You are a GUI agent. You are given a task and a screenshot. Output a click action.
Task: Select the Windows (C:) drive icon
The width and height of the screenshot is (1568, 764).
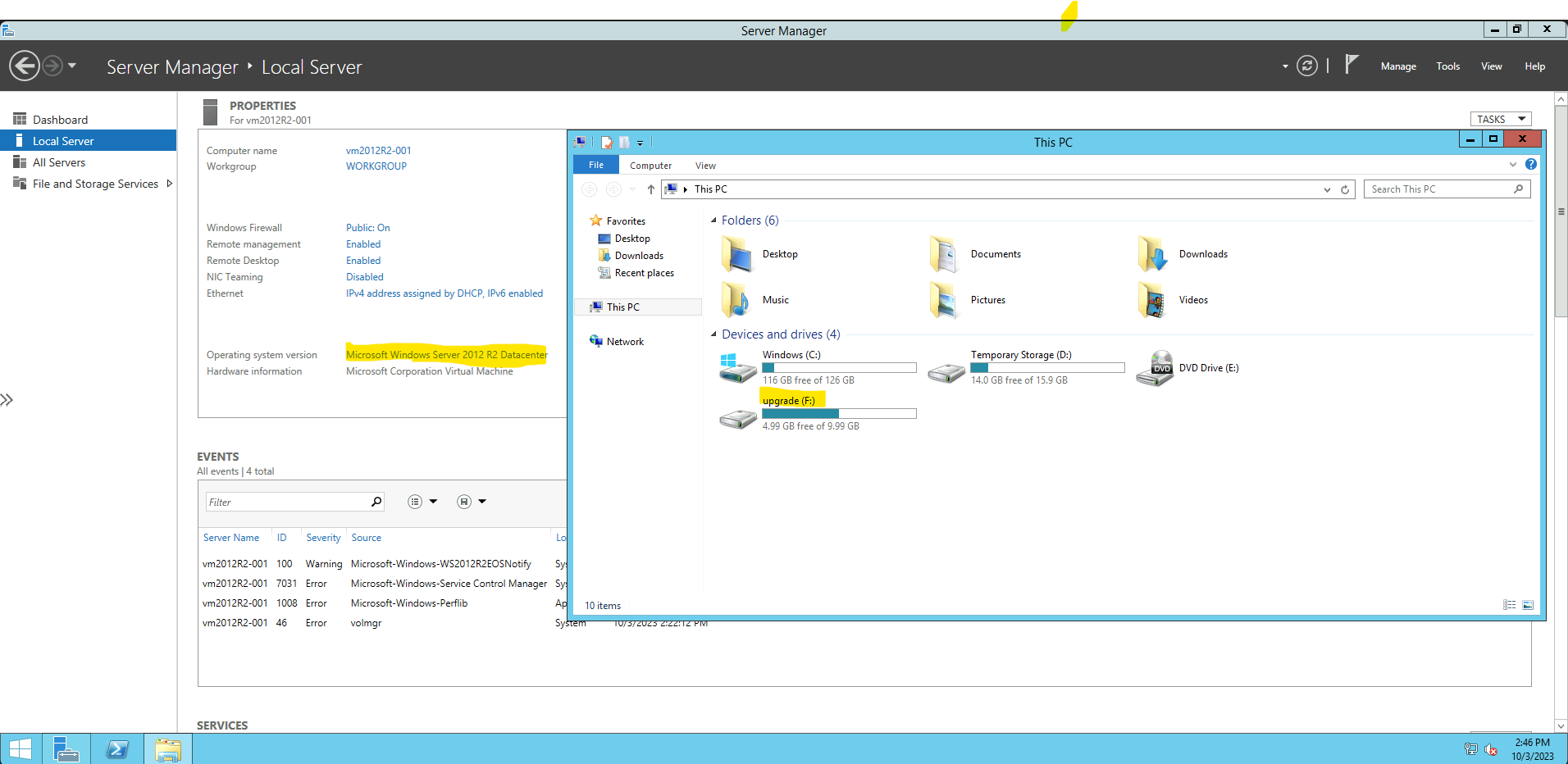(x=737, y=368)
